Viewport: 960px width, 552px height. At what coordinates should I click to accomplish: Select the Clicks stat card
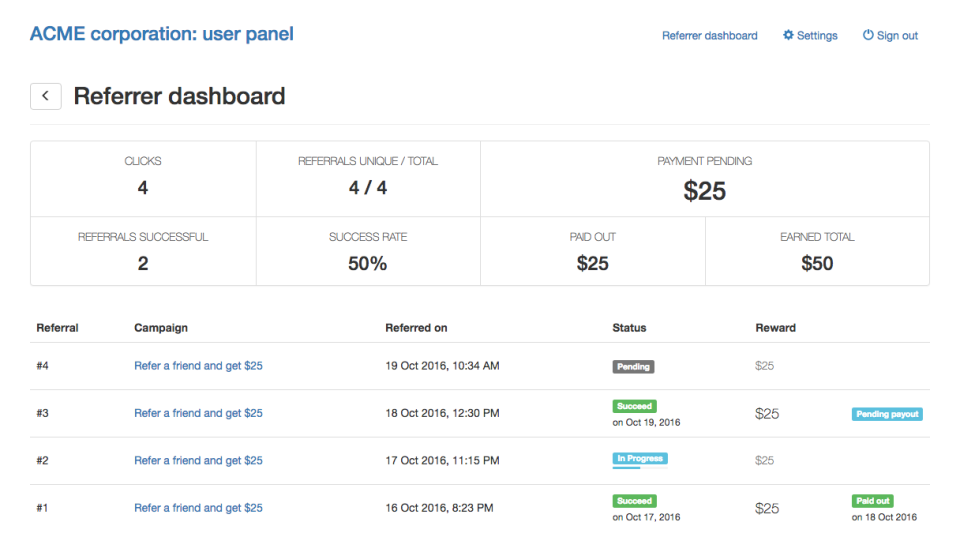pos(143,179)
